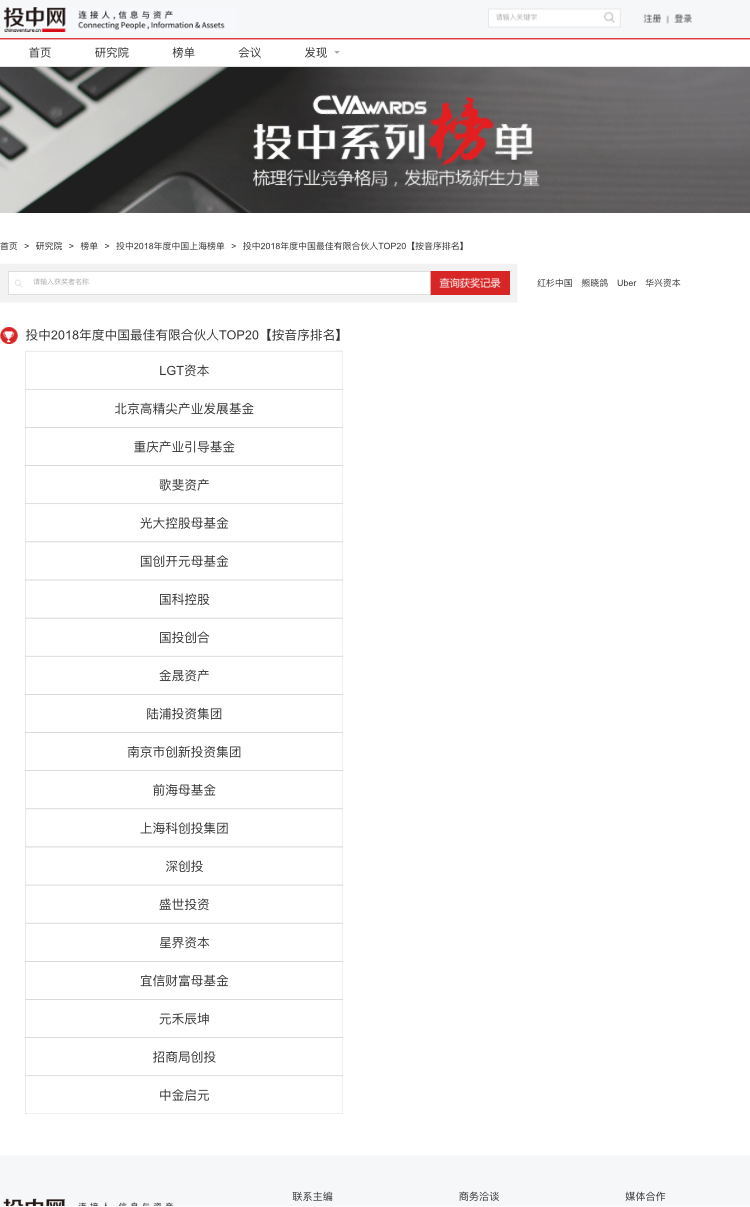Expand the 发现 dropdown arrow
The width and height of the screenshot is (750, 1207).
click(337, 53)
